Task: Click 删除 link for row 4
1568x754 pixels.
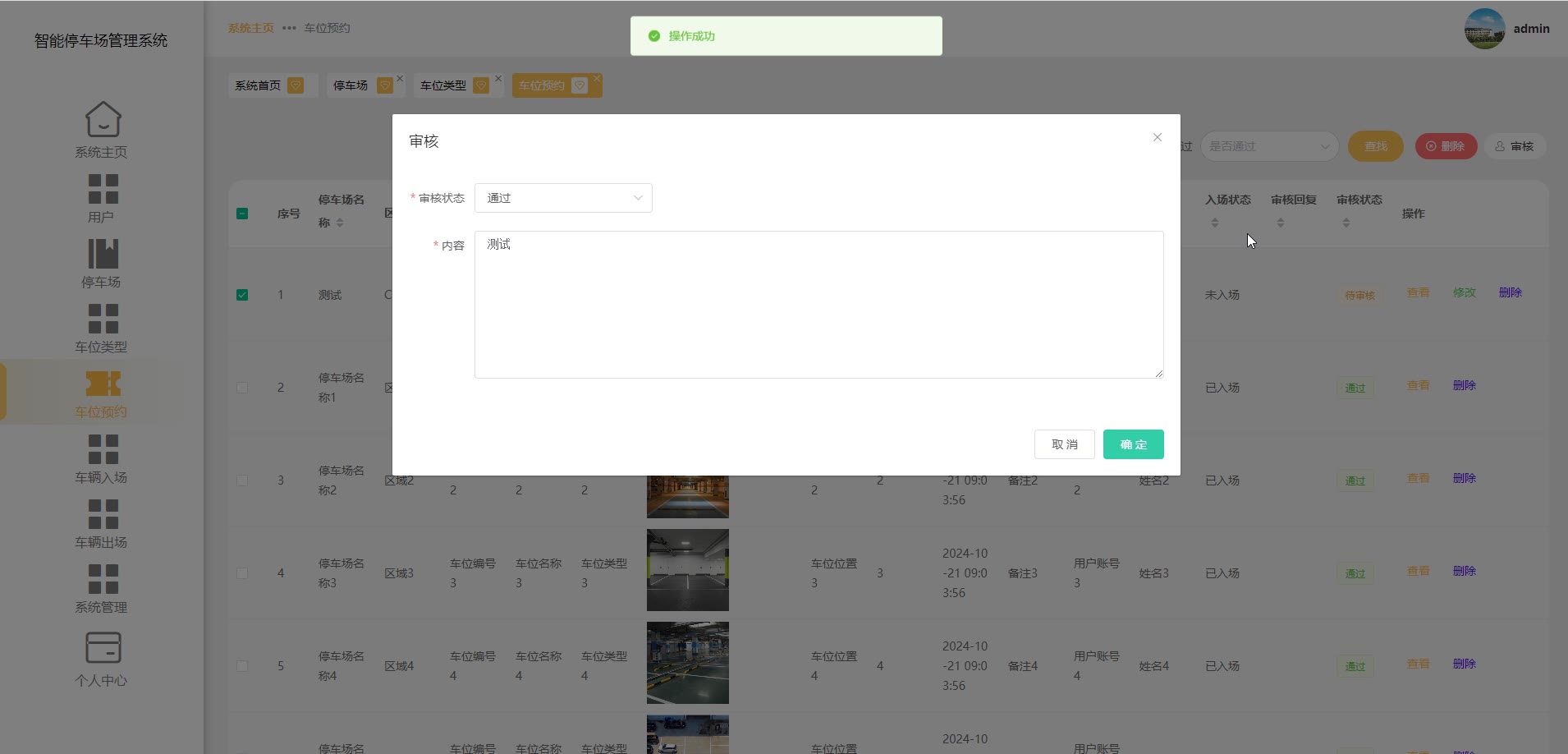Action: coord(1465,571)
